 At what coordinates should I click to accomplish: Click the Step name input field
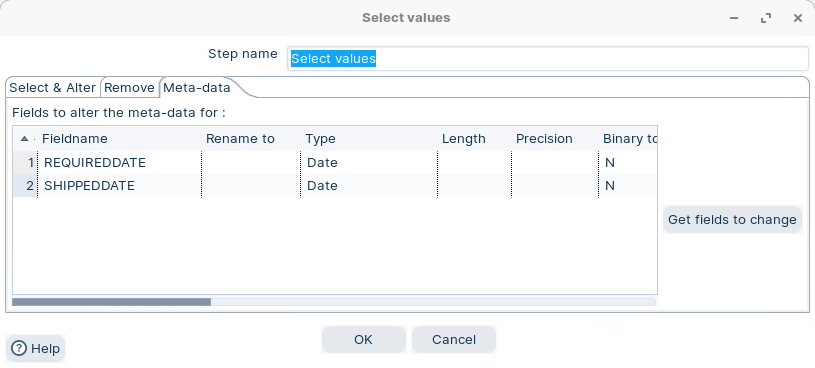pos(548,59)
